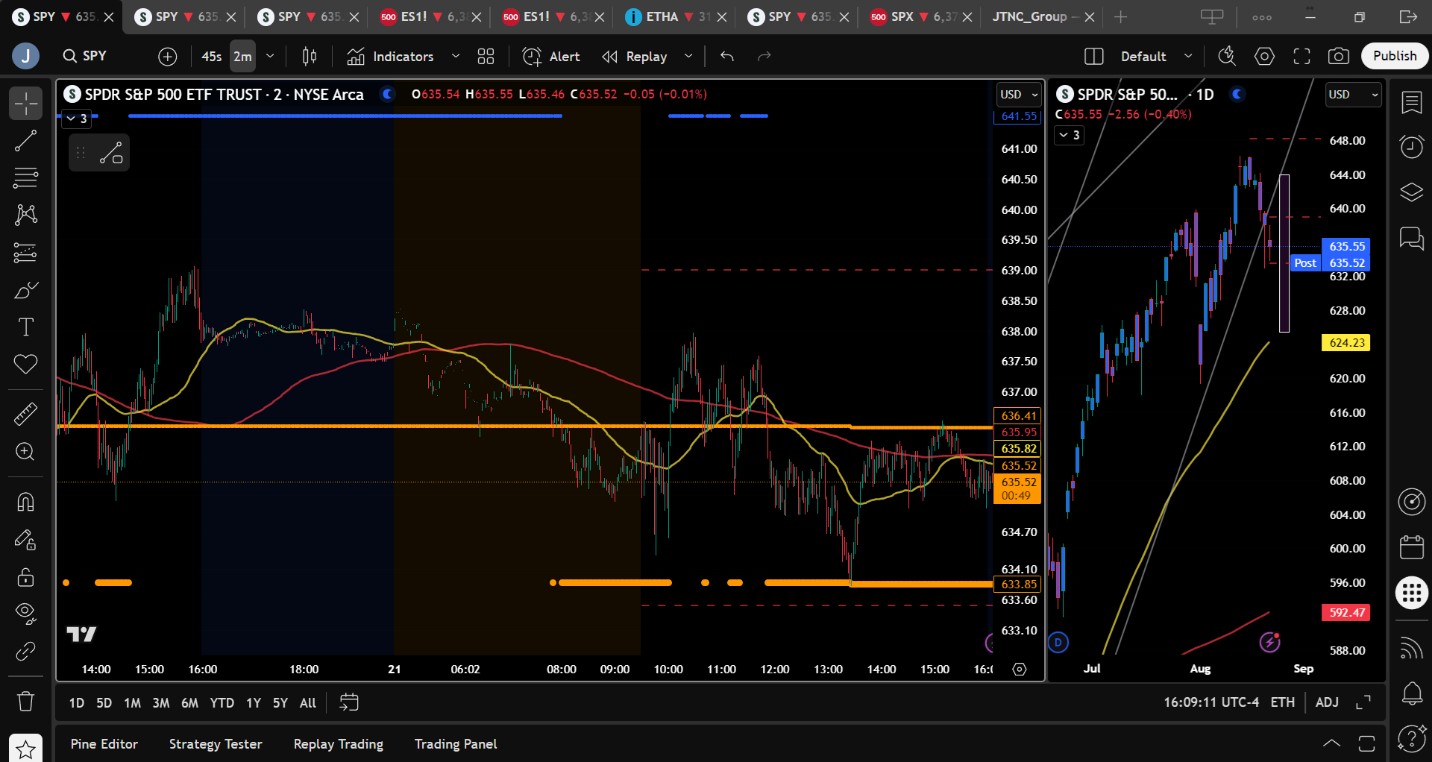
Task: Expand the Replay options dropdown arrow
Action: coord(688,57)
